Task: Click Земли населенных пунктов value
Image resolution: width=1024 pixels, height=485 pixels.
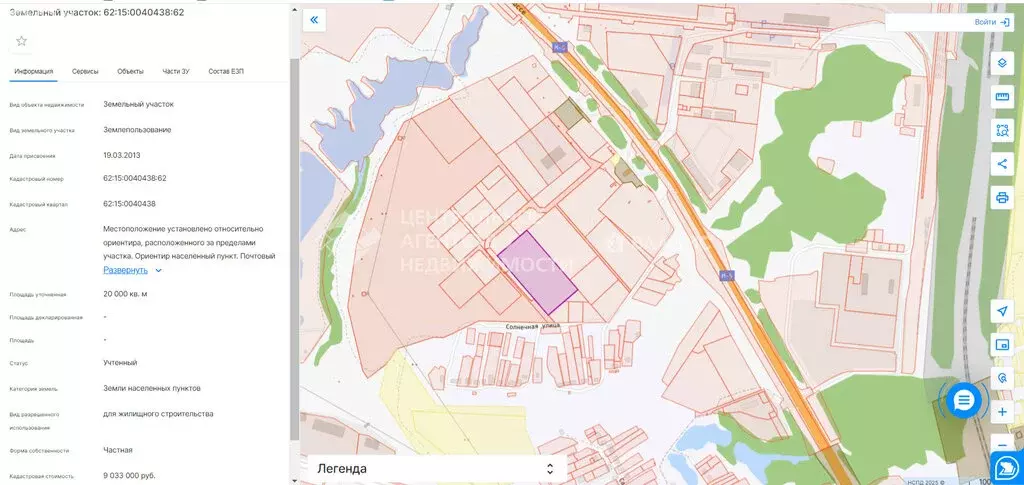Action: tap(152, 388)
